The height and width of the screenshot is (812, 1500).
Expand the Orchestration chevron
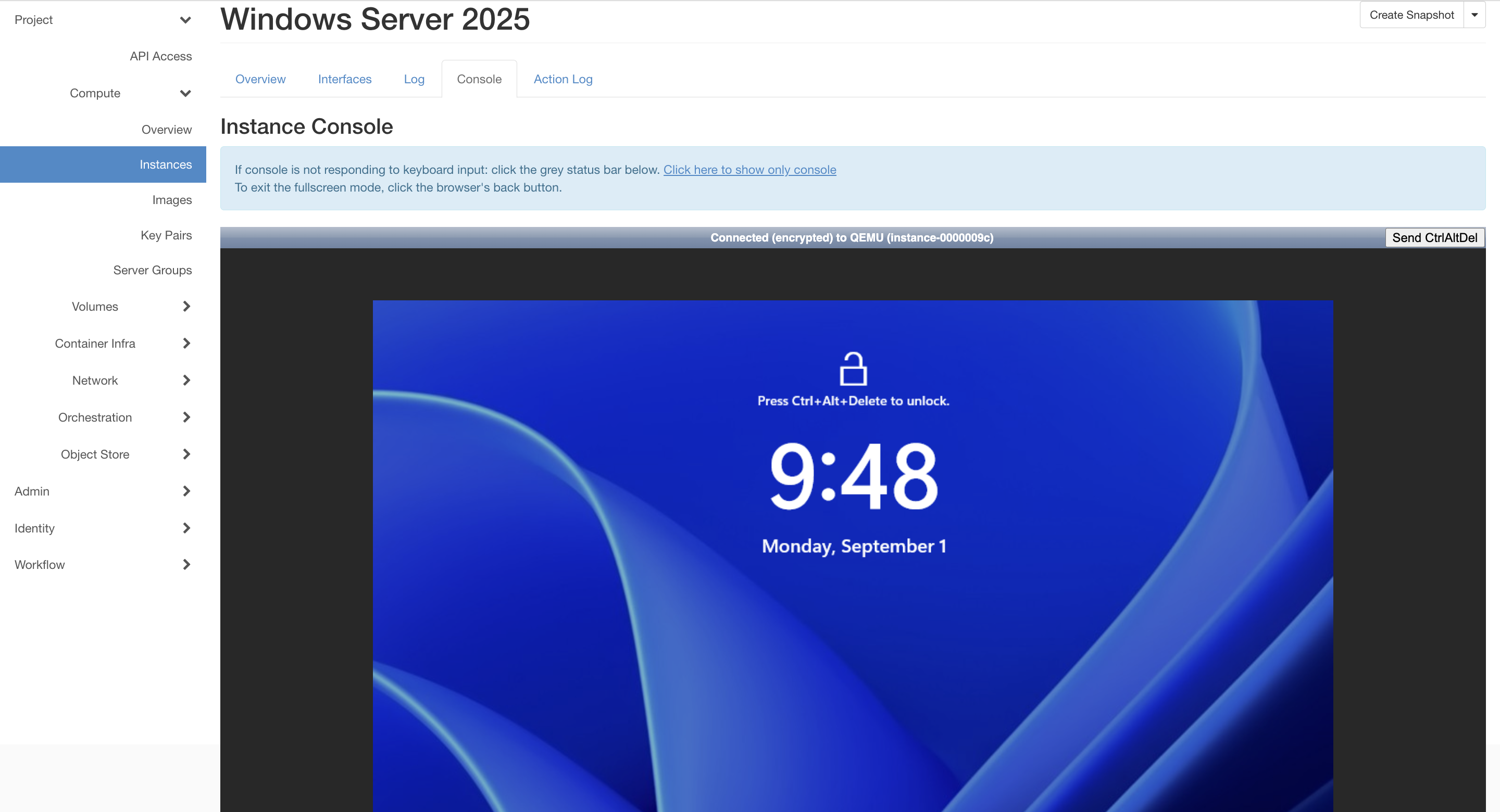point(186,417)
